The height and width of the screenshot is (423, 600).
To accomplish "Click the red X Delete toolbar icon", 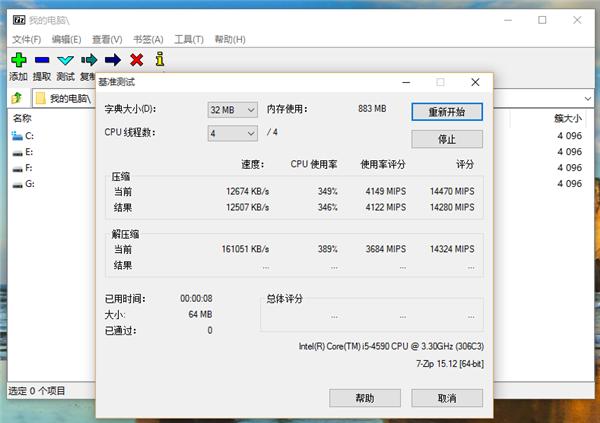I will (136, 60).
